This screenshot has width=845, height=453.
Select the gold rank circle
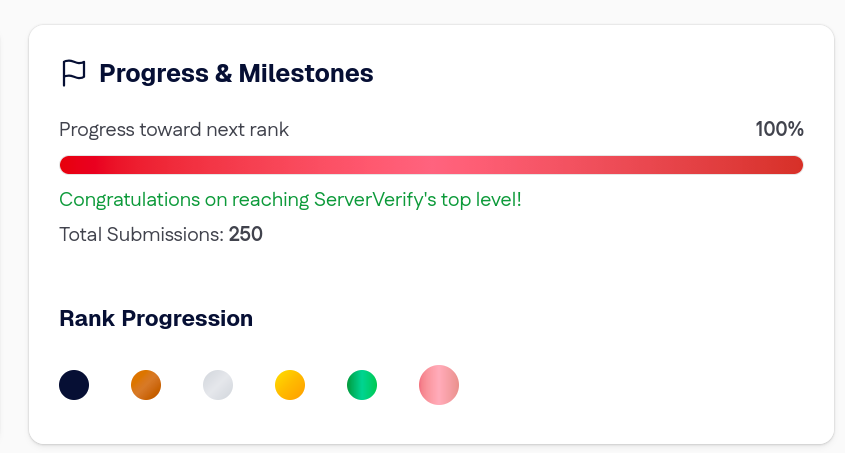click(290, 385)
